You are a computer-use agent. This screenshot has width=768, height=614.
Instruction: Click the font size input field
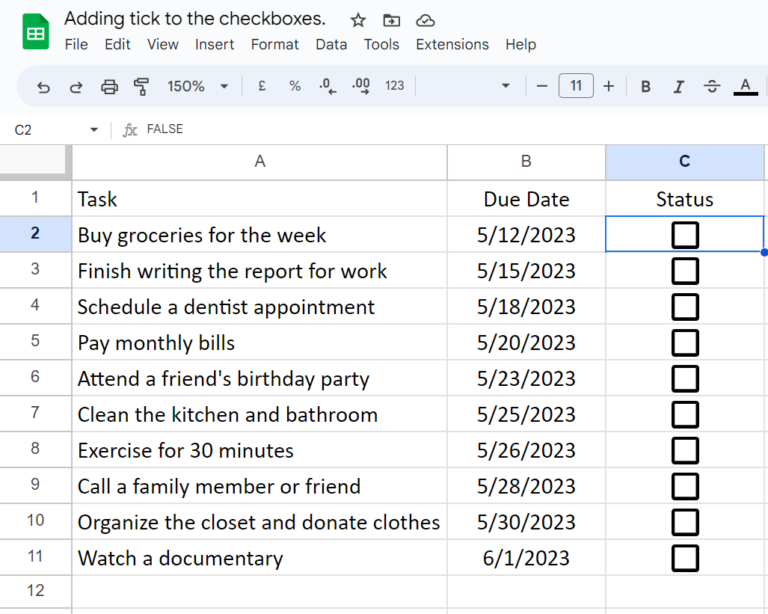575,87
